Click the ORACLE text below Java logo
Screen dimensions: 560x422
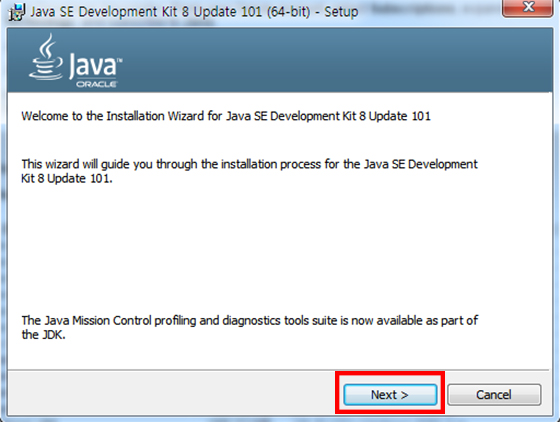coord(96,84)
